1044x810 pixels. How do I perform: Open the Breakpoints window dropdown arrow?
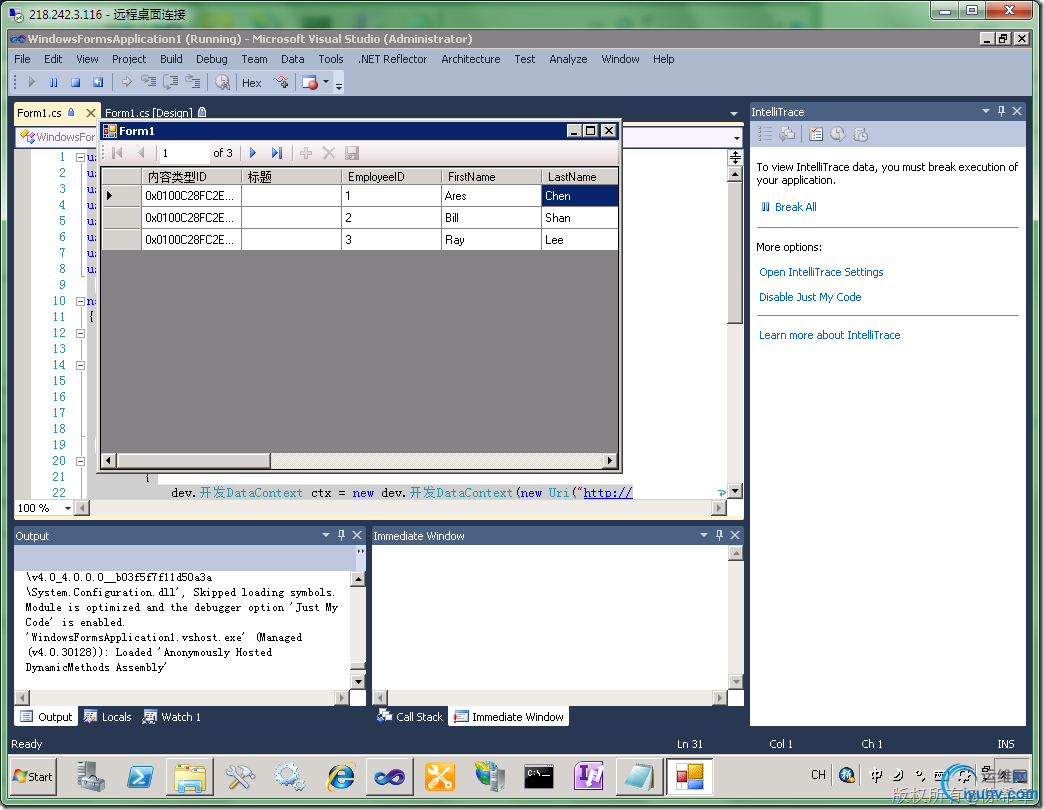coord(326,82)
